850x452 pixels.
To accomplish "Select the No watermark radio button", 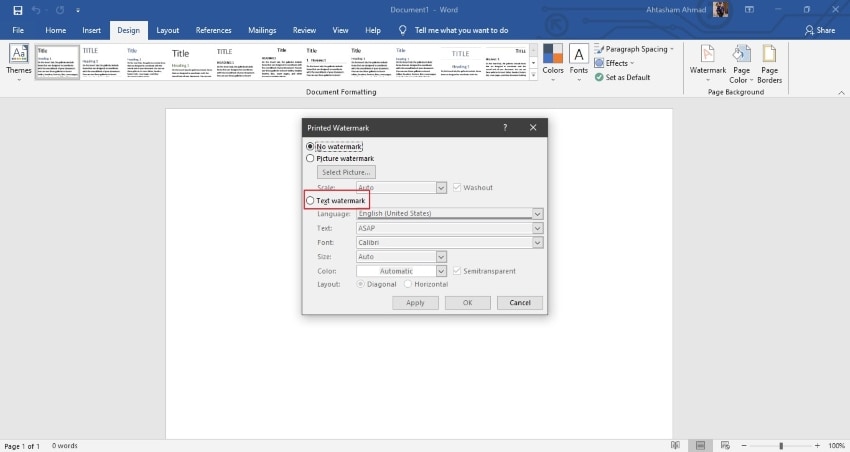I will (310, 146).
